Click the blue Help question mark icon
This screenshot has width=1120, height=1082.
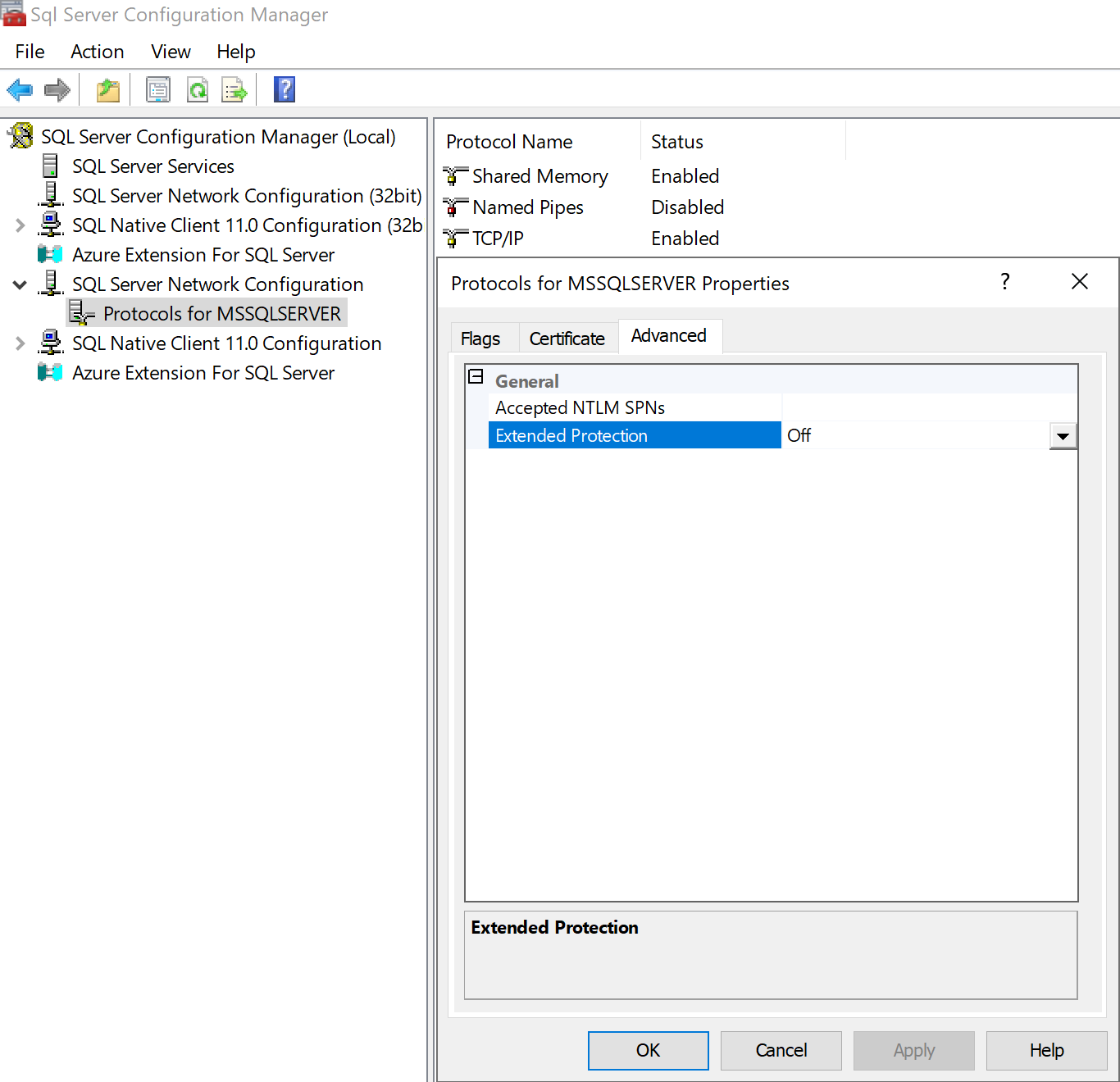point(284,89)
